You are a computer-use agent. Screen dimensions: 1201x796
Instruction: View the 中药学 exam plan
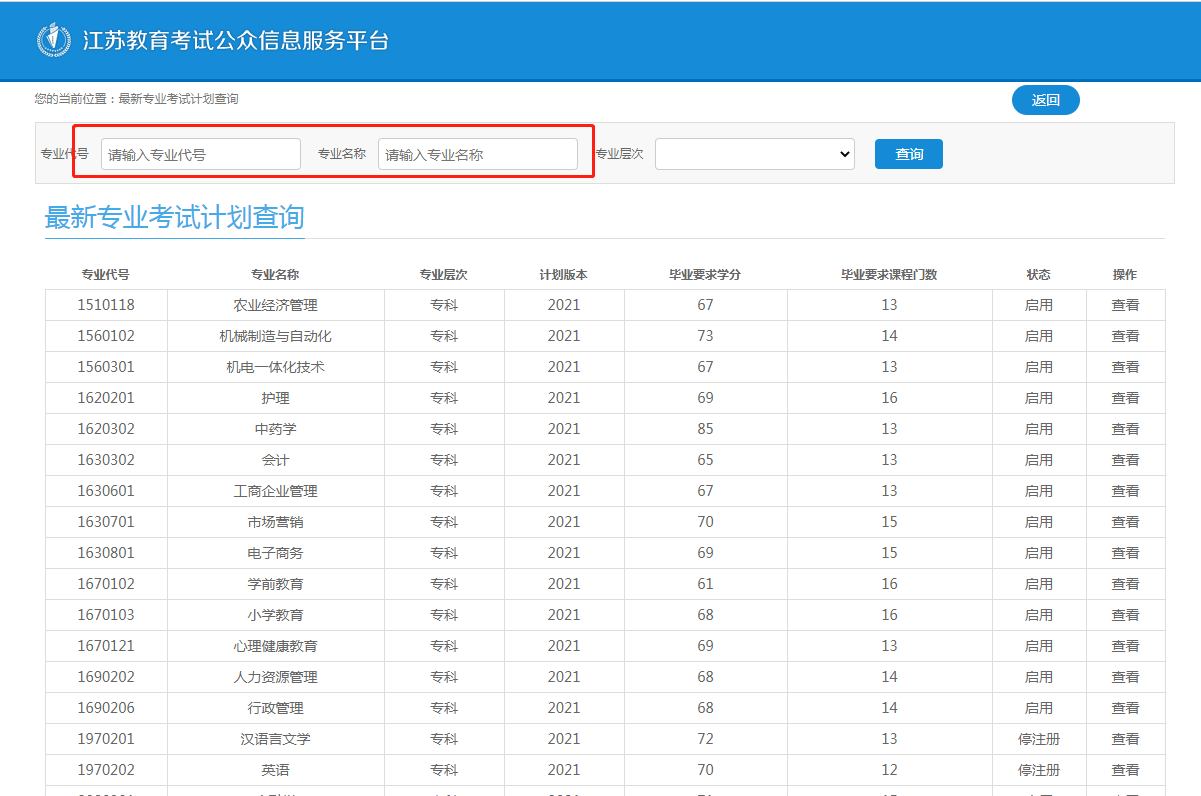tap(1125, 429)
